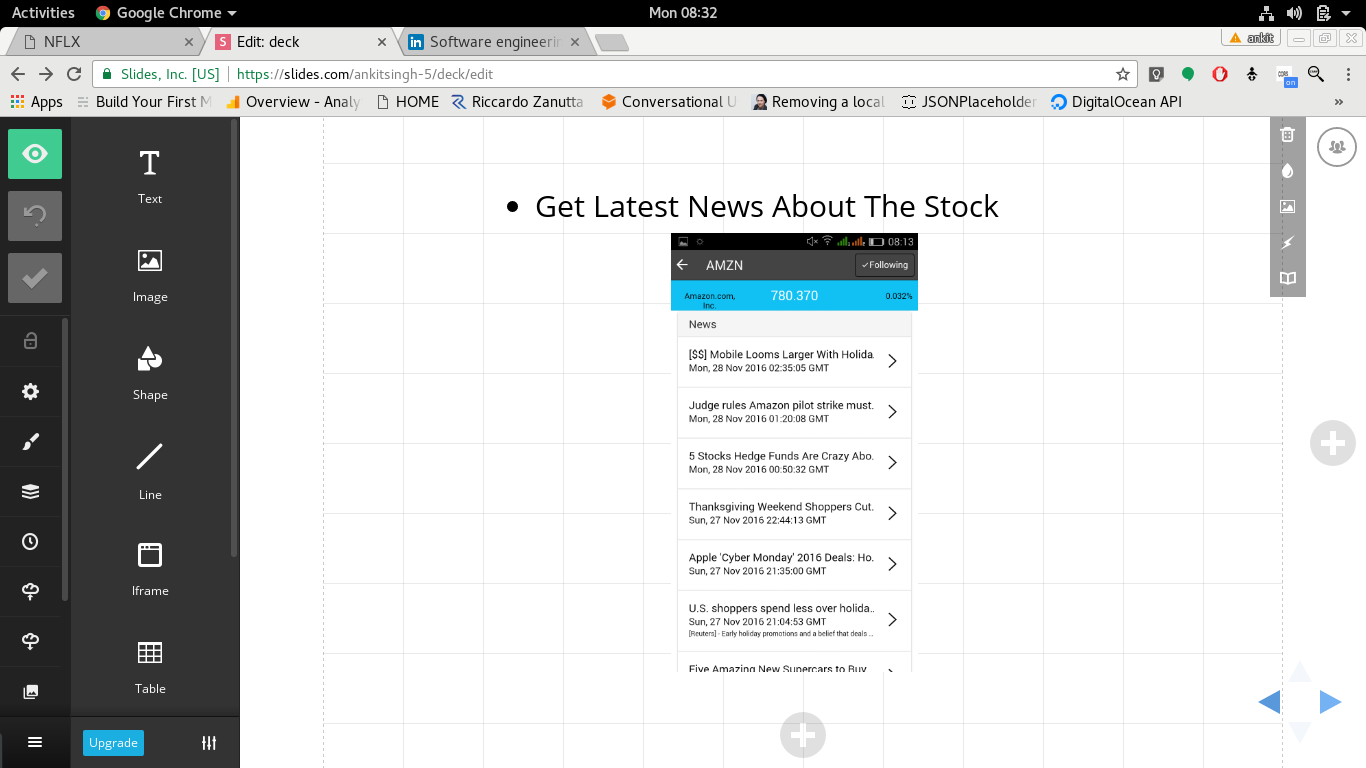Open the Chrome menu three dots

pos(1347,74)
